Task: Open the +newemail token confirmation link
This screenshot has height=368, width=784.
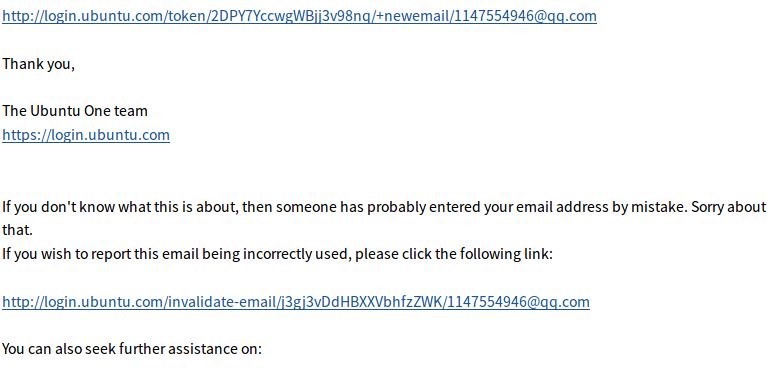Action: [300, 16]
